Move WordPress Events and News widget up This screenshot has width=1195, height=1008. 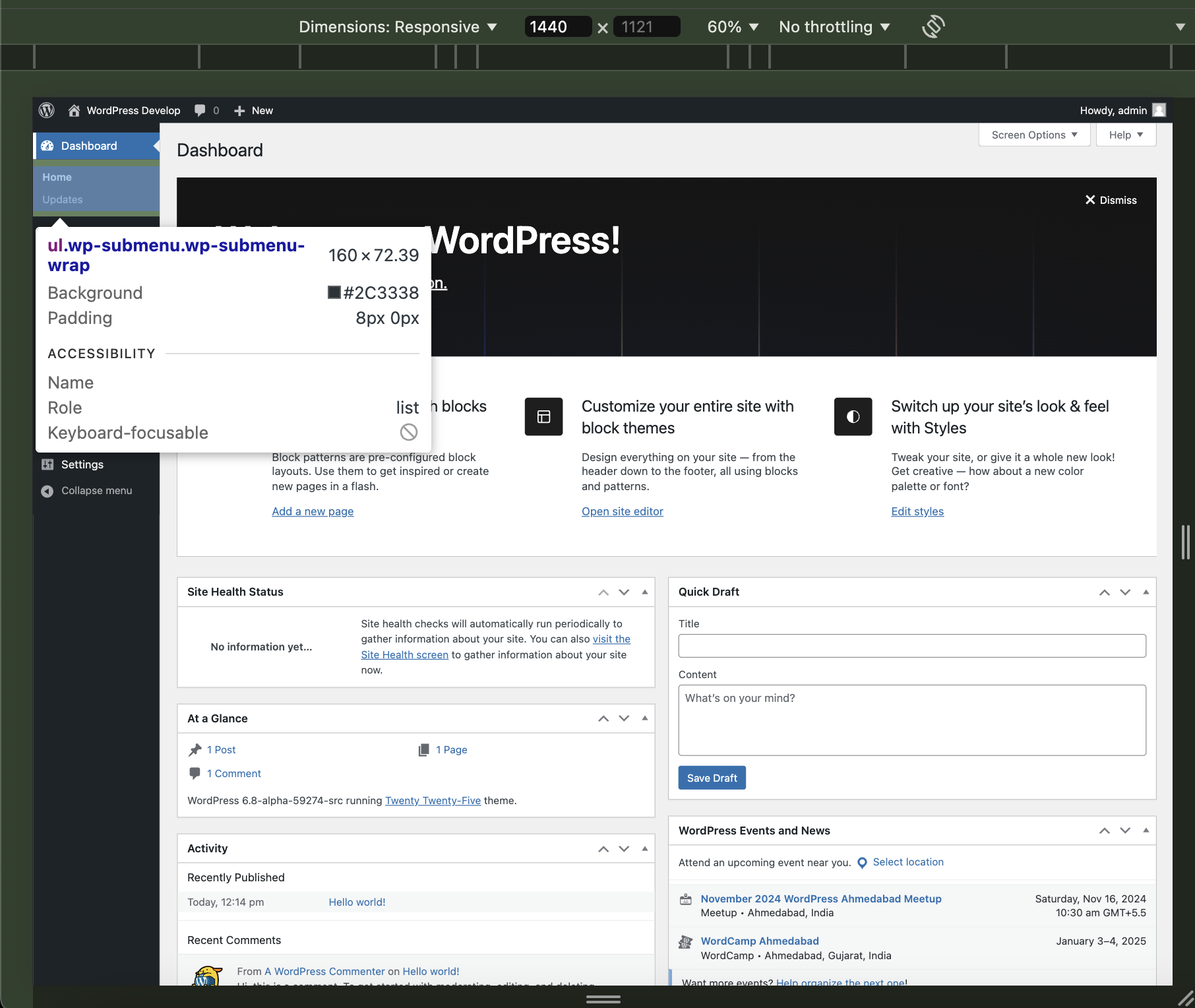1105,831
